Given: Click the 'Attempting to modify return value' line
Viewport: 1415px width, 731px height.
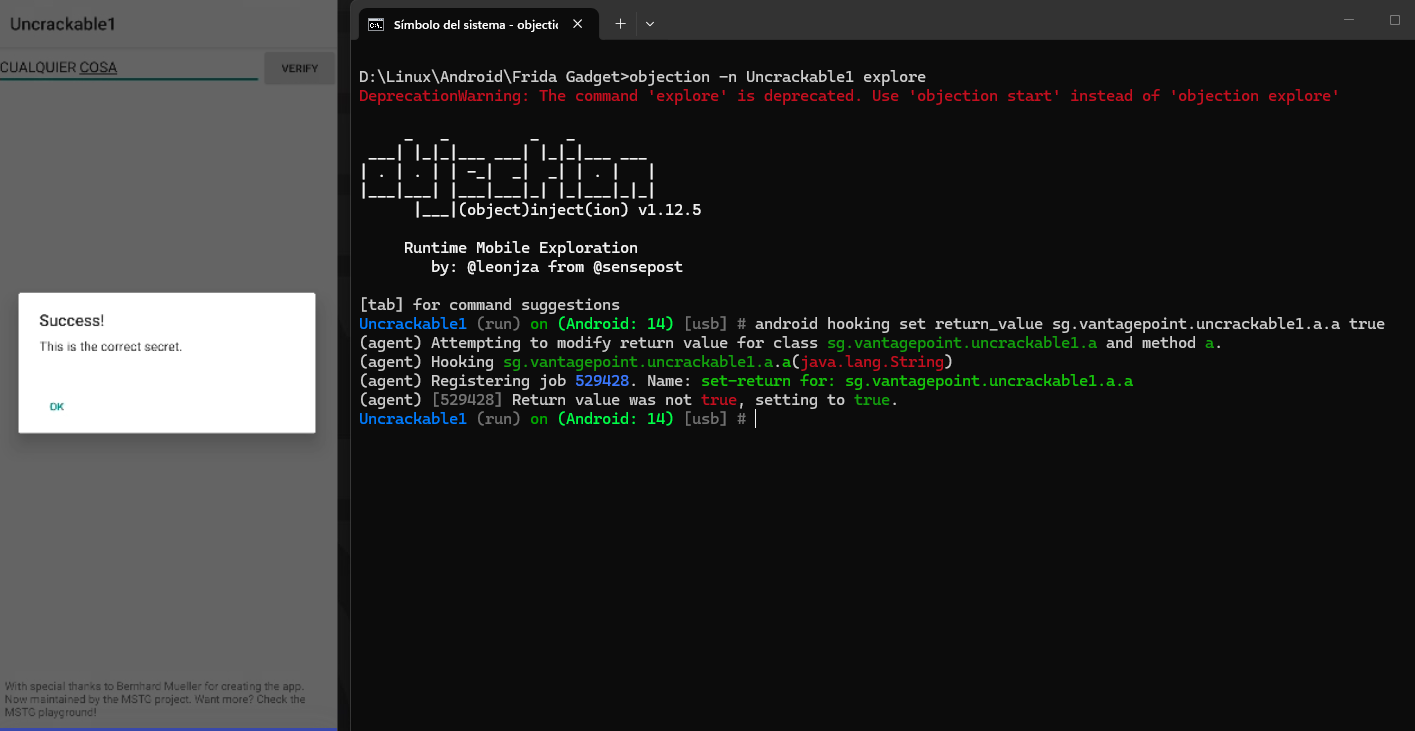Looking at the screenshot, I should 790,343.
